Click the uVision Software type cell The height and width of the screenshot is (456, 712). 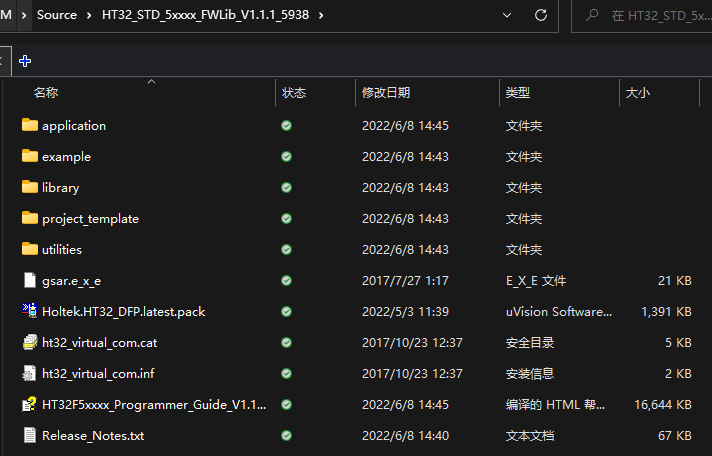click(559, 312)
